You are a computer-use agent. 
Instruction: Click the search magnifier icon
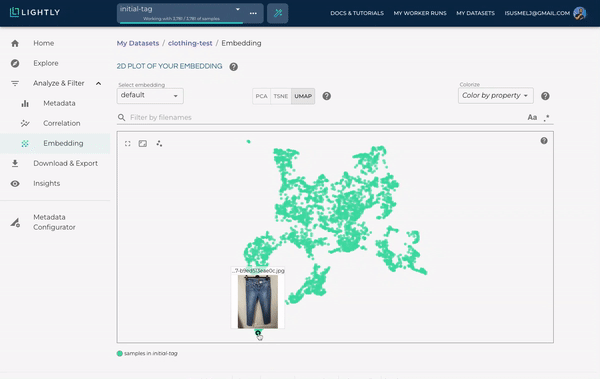pos(121,118)
